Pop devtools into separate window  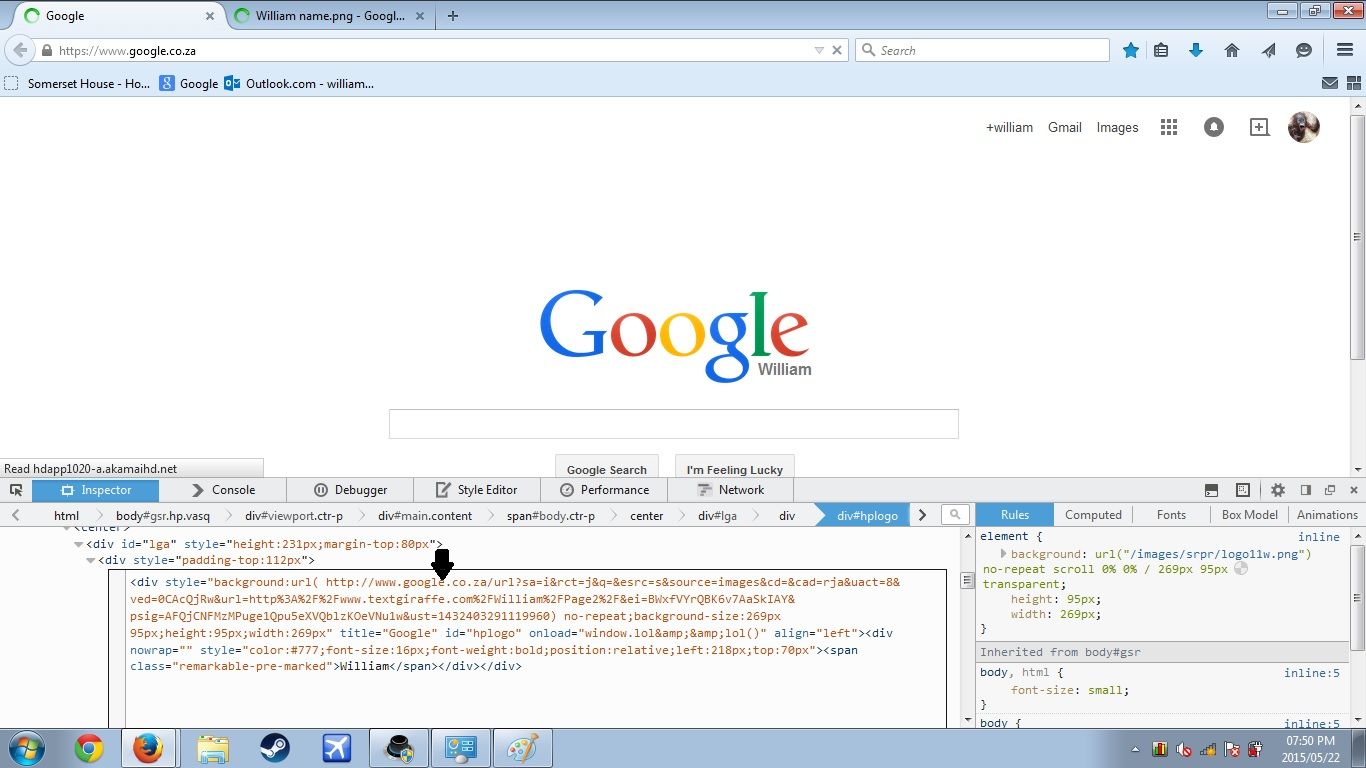[1330, 490]
